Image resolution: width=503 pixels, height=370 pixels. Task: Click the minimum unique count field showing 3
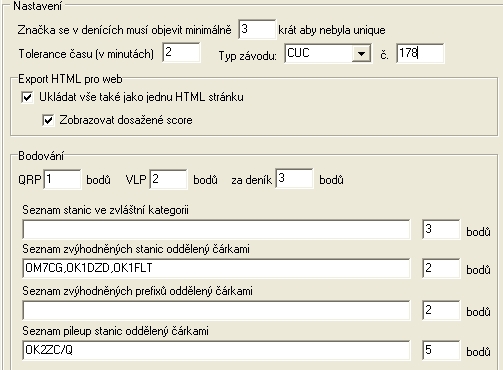point(257,29)
